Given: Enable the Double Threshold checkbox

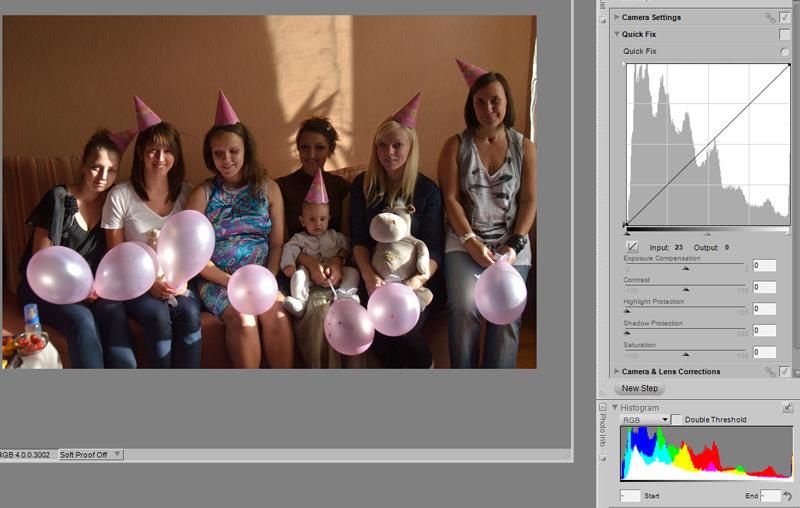Looking at the screenshot, I should pyautogui.click(x=677, y=419).
